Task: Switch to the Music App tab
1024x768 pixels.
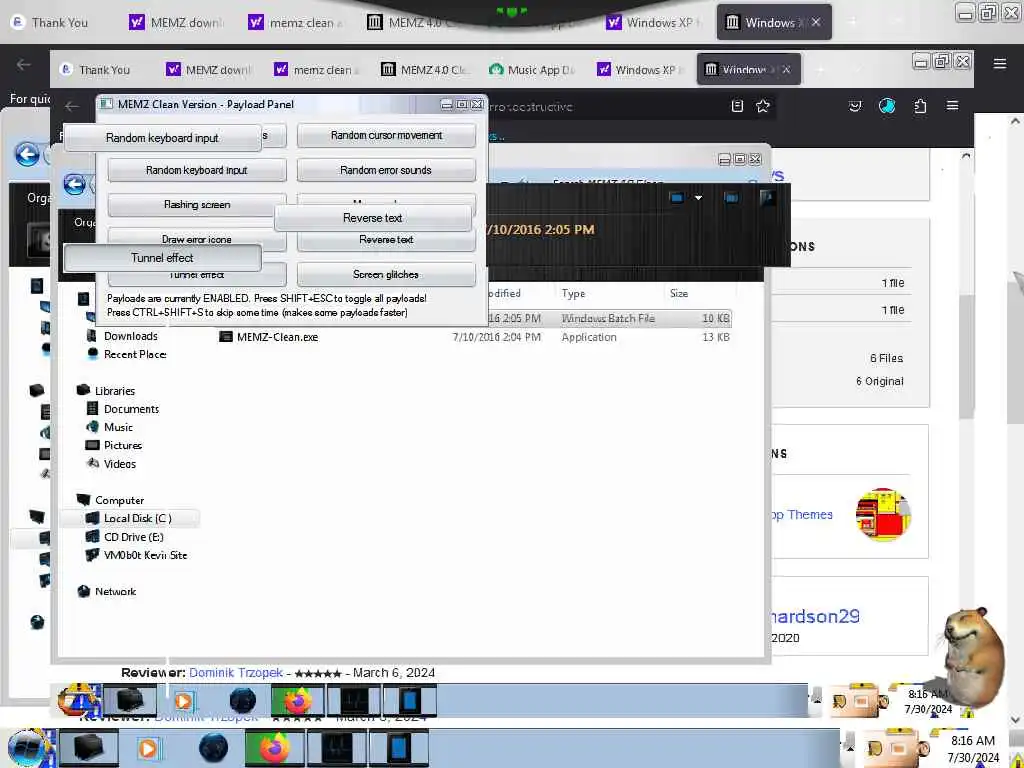Action: click(x=533, y=69)
